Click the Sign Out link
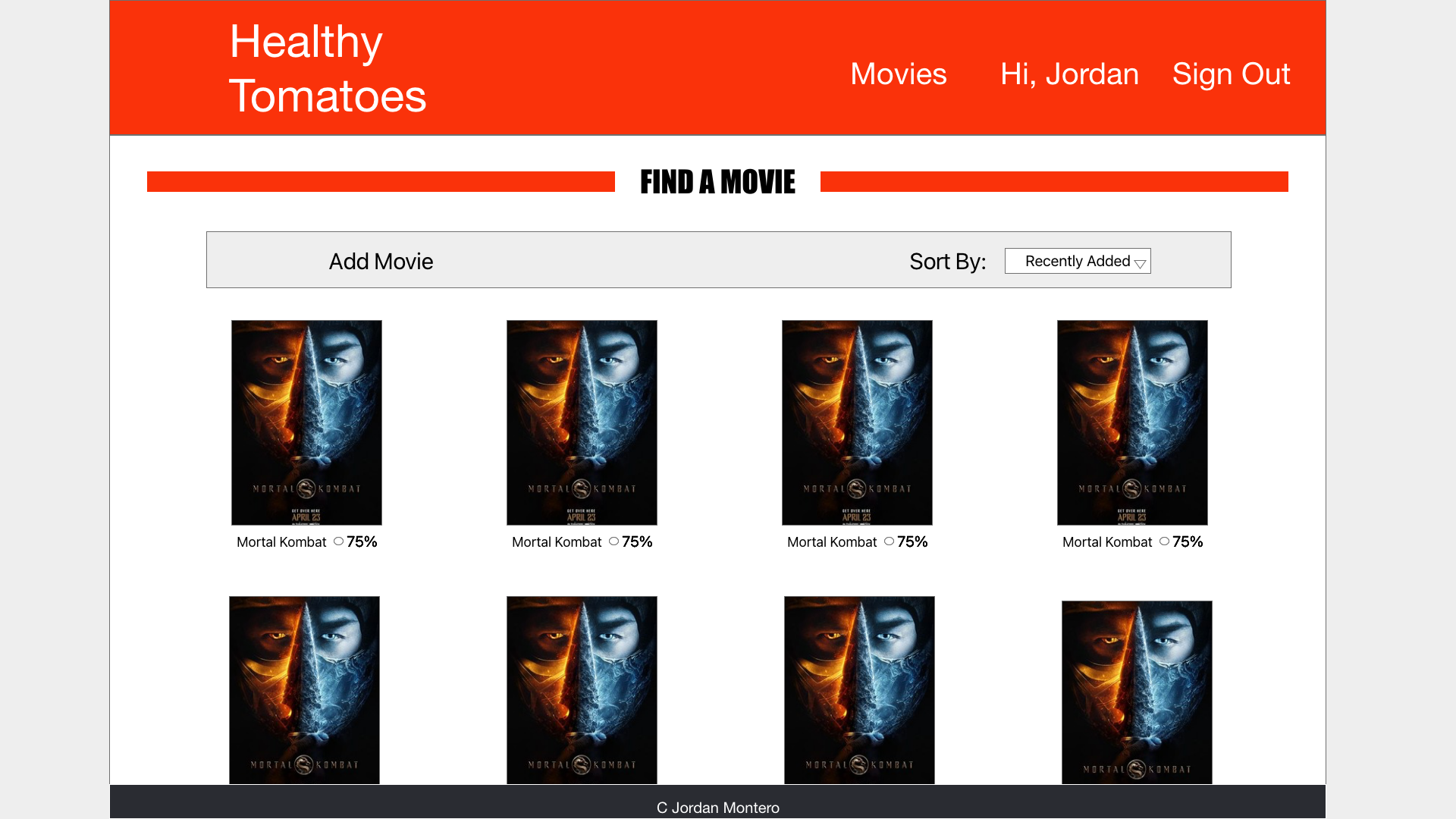 tap(1231, 74)
